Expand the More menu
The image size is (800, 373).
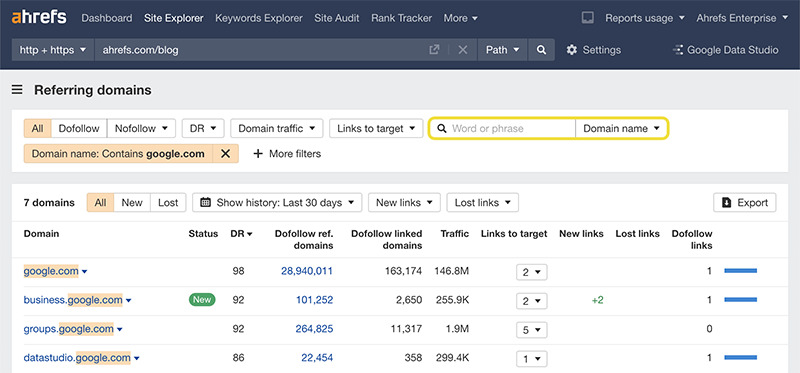point(461,18)
